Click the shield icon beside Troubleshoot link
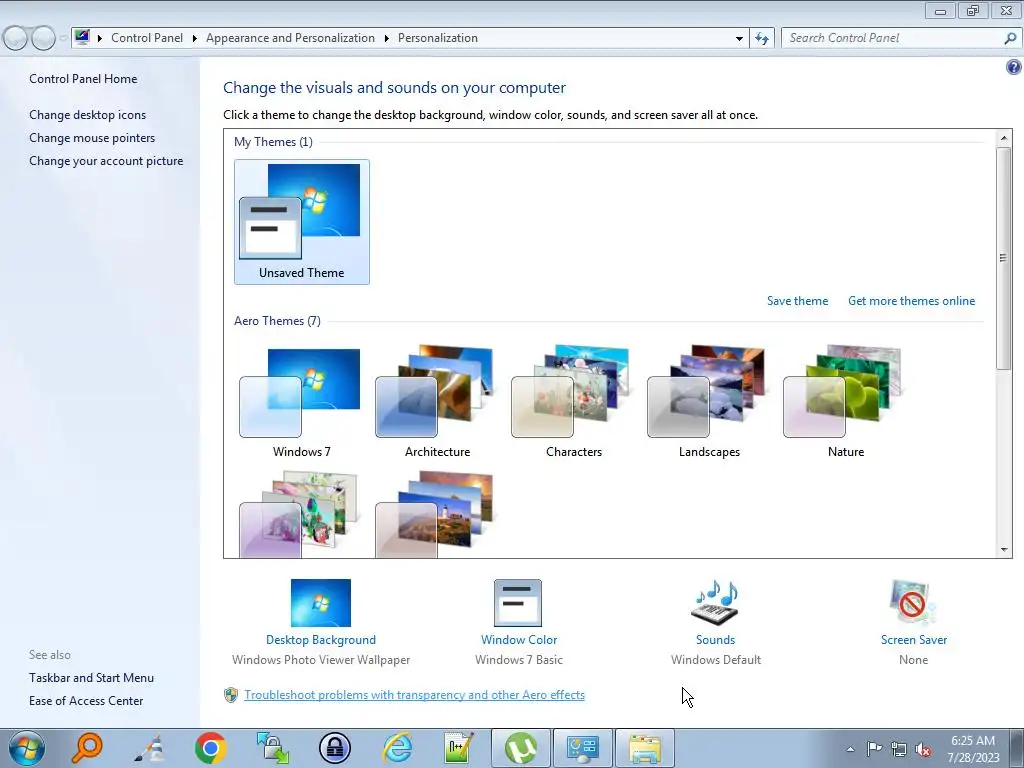Screen dimensions: 1024x768 click(231, 695)
